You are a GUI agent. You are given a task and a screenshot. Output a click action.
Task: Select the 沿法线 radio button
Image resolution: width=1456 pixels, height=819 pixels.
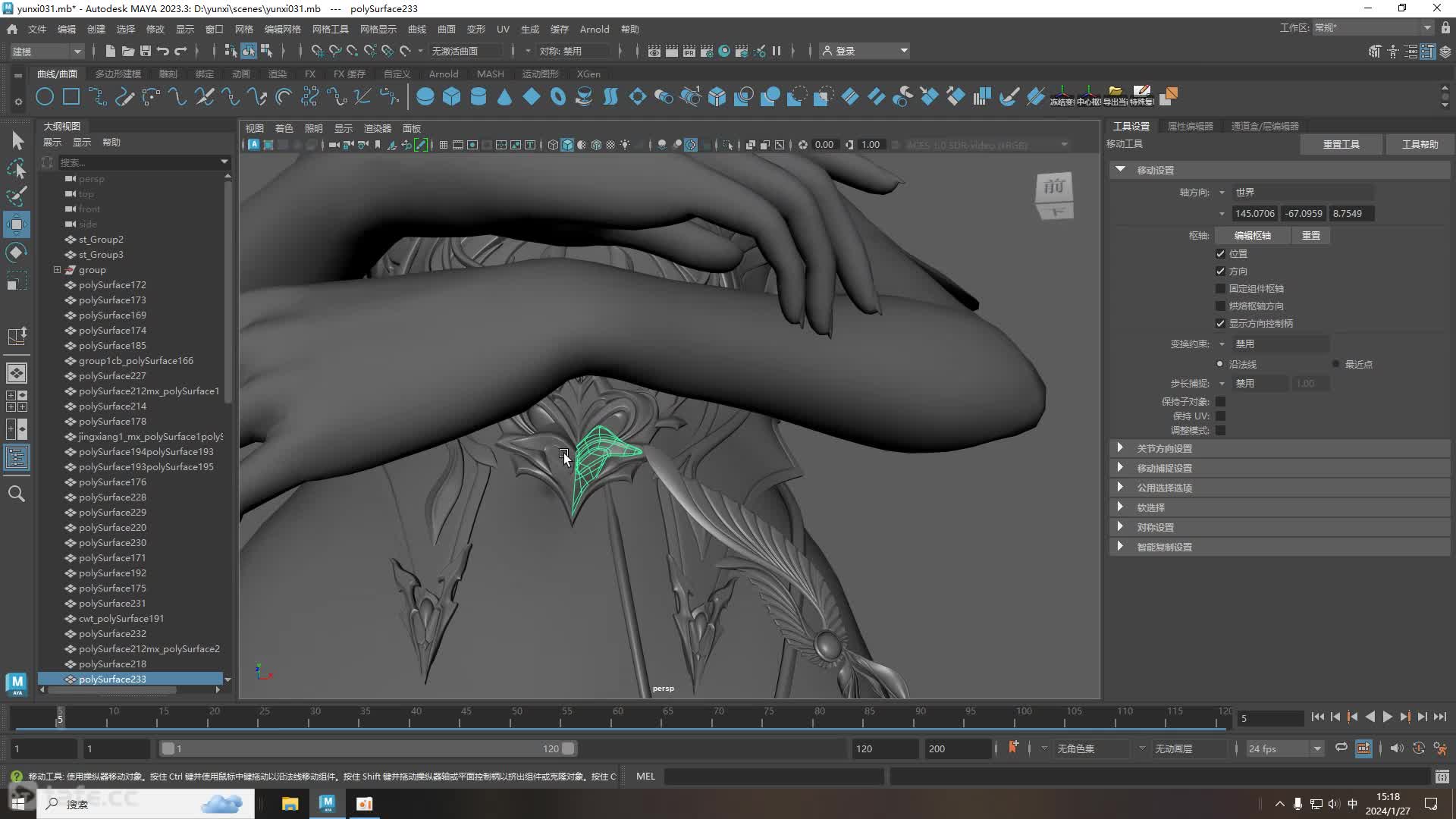pos(1220,364)
